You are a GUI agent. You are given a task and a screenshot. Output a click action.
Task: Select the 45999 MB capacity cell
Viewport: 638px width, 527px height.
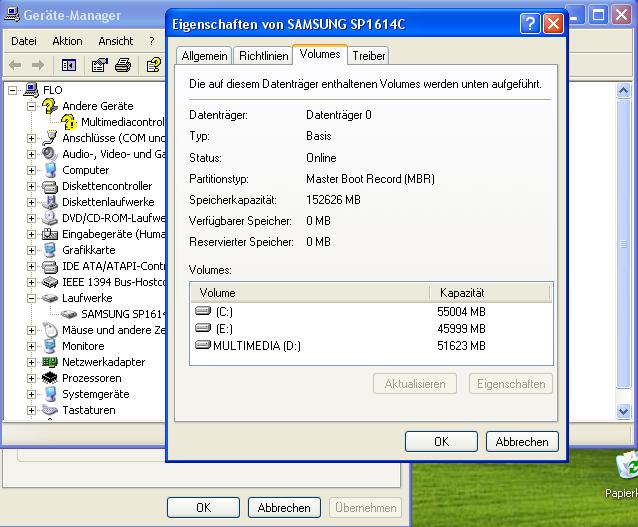pyautogui.click(x=461, y=328)
